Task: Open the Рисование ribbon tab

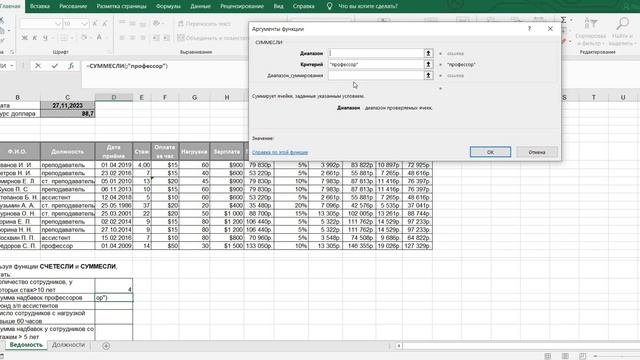Action: click(73, 6)
